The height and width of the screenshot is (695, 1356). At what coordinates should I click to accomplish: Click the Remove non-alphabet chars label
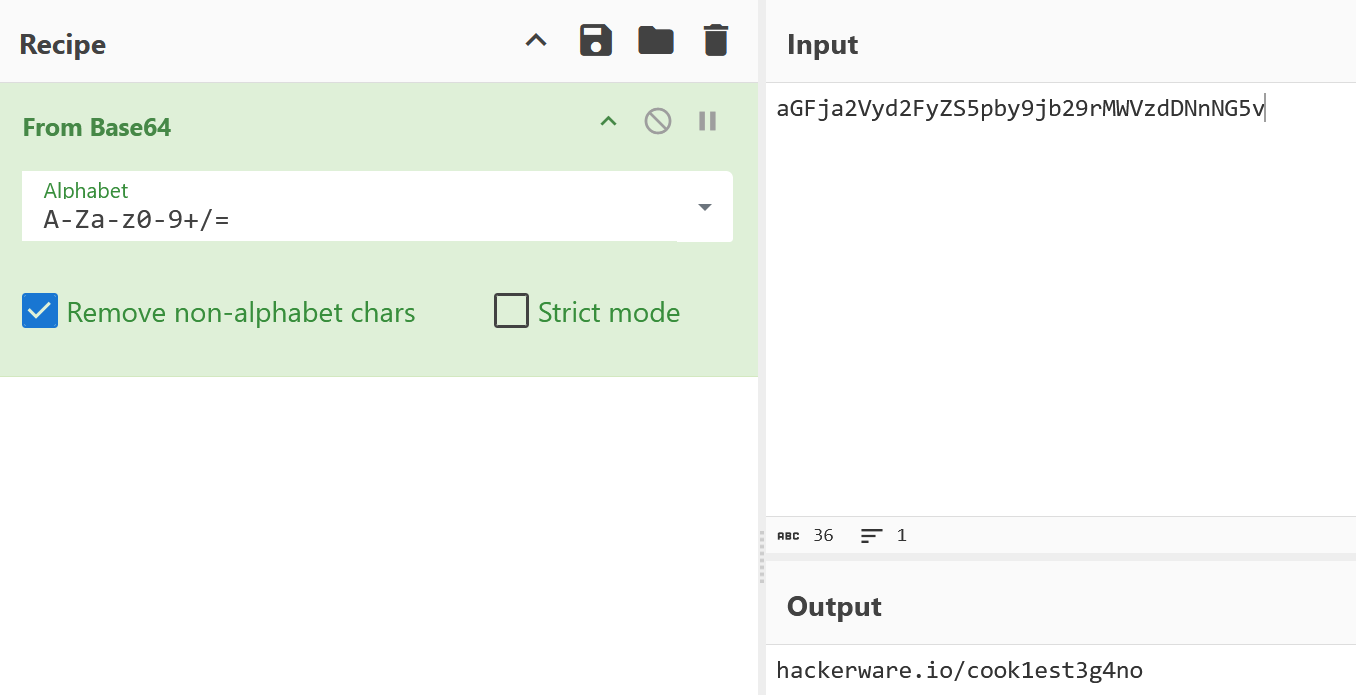click(241, 313)
